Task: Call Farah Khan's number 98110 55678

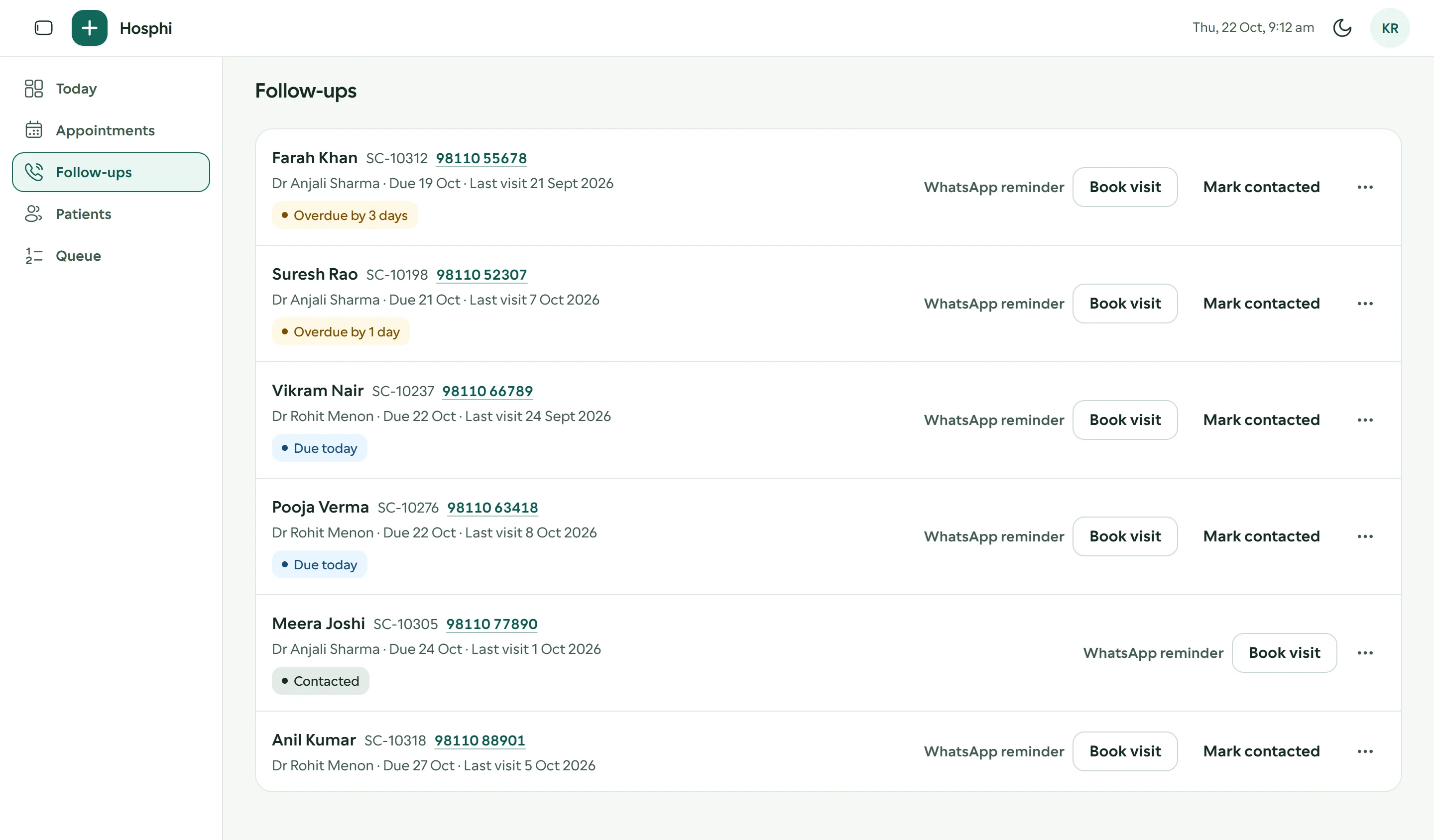Action: pos(481,158)
